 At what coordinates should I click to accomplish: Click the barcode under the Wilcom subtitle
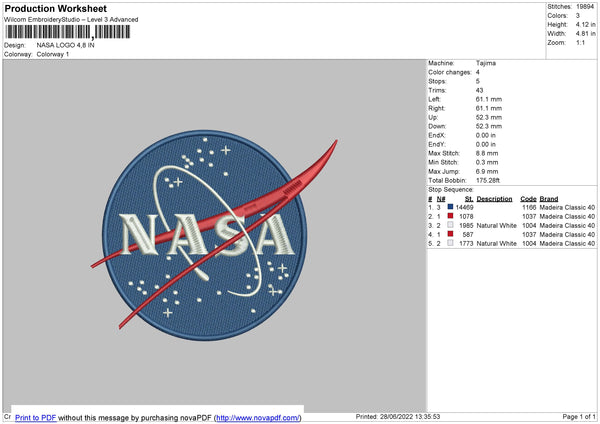pyautogui.click(x=68, y=32)
